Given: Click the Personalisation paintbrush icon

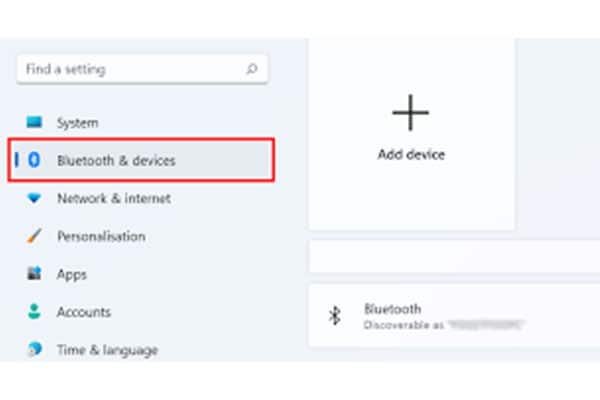Looking at the screenshot, I should 34,235.
